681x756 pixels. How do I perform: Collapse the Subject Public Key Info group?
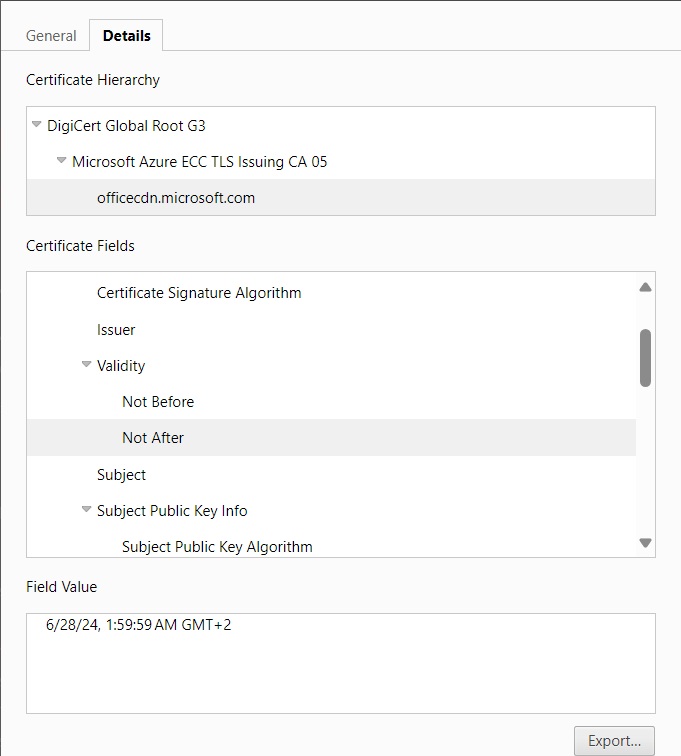86,510
